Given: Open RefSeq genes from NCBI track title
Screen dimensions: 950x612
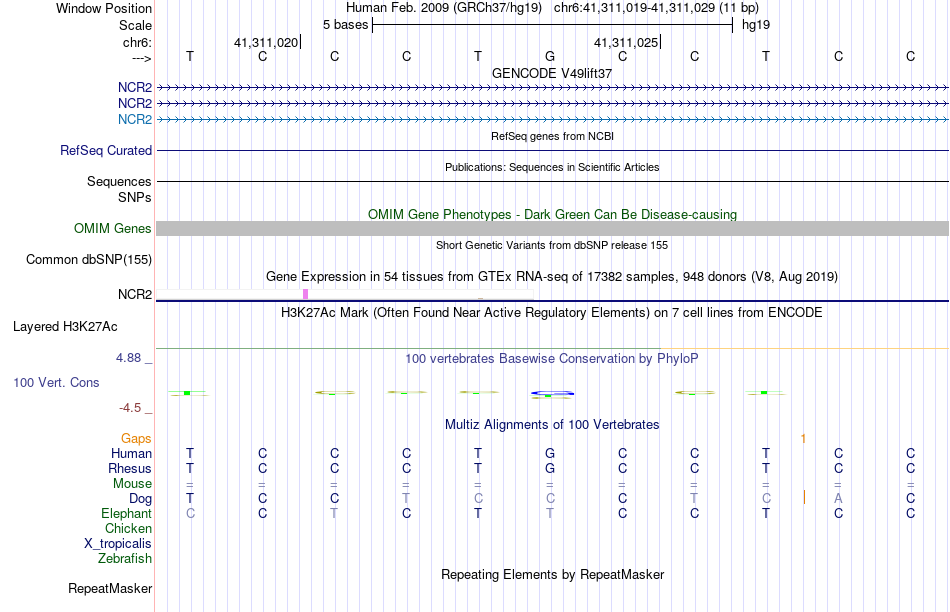Looking at the screenshot, I should click(x=552, y=136).
